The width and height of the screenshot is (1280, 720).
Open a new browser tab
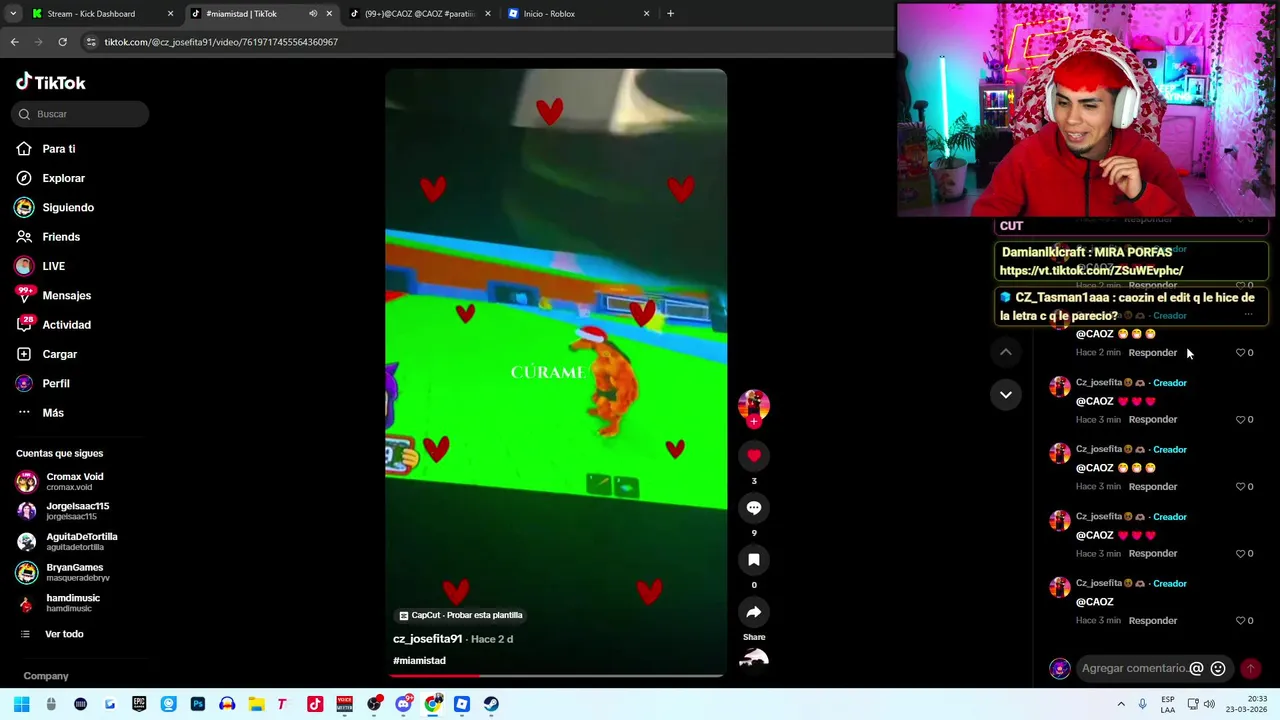(670, 14)
